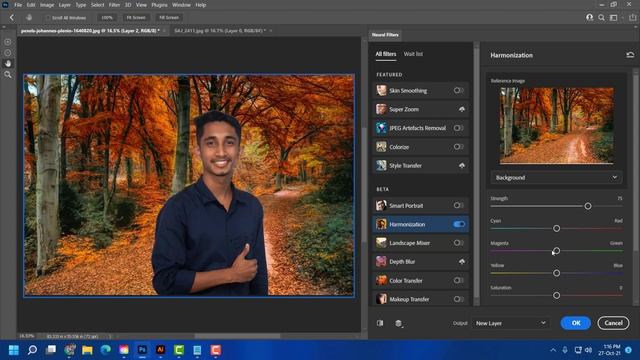The width and height of the screenshot is (640, 360).
Task: Click the autumn forest reference image thumbnail
Action: (556, 125)
